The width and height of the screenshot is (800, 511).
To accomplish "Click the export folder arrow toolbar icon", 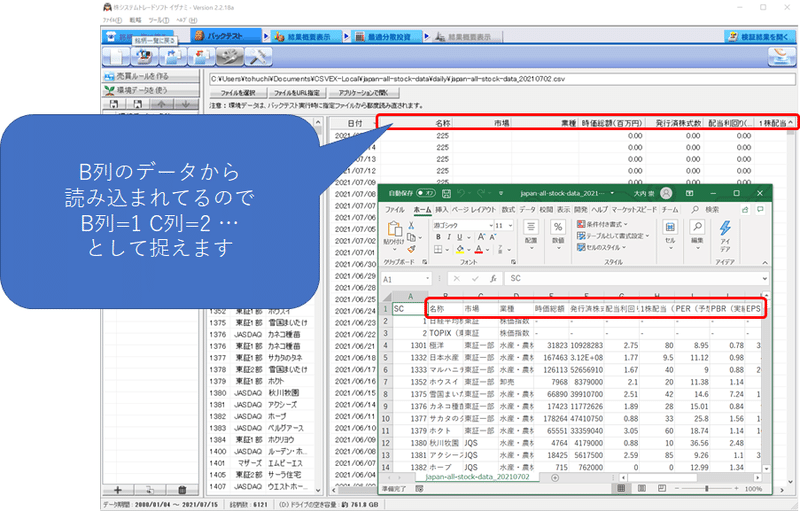I will pyautogui.click(x=173, y=56).
